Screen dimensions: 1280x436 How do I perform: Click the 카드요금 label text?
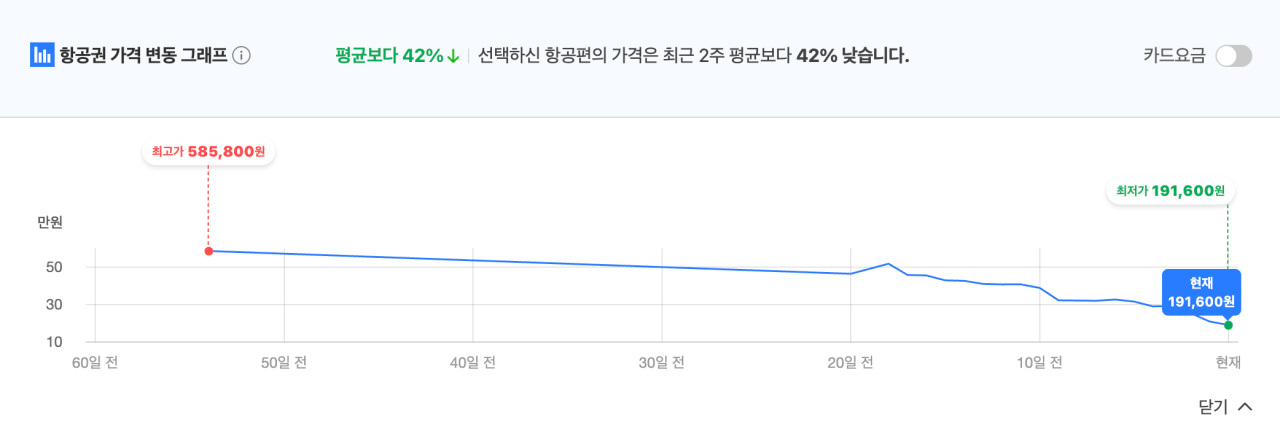tap(1174, 56)
